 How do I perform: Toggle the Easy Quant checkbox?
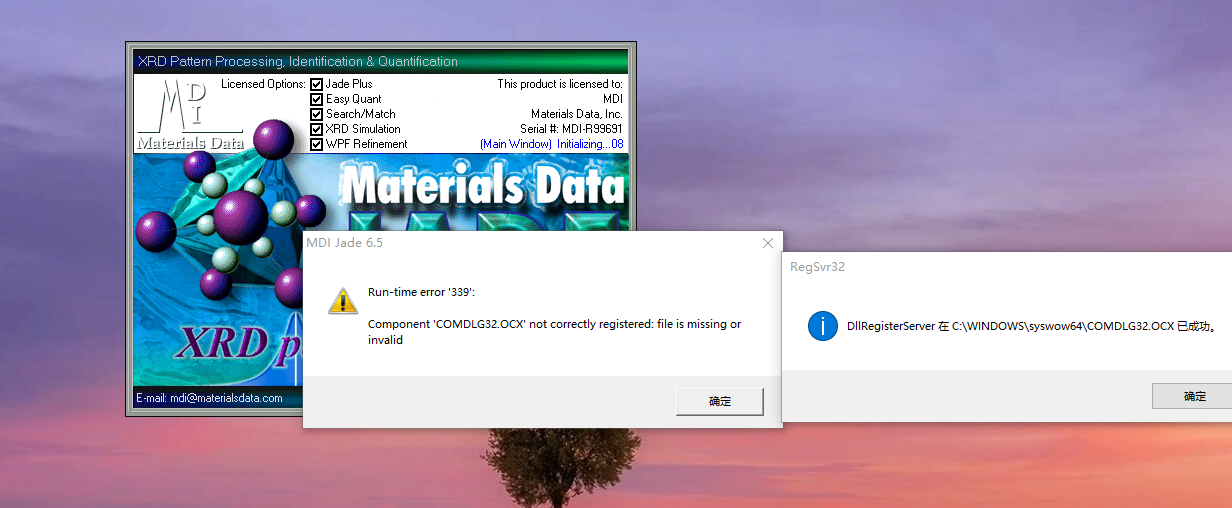(x=317, y=99)
